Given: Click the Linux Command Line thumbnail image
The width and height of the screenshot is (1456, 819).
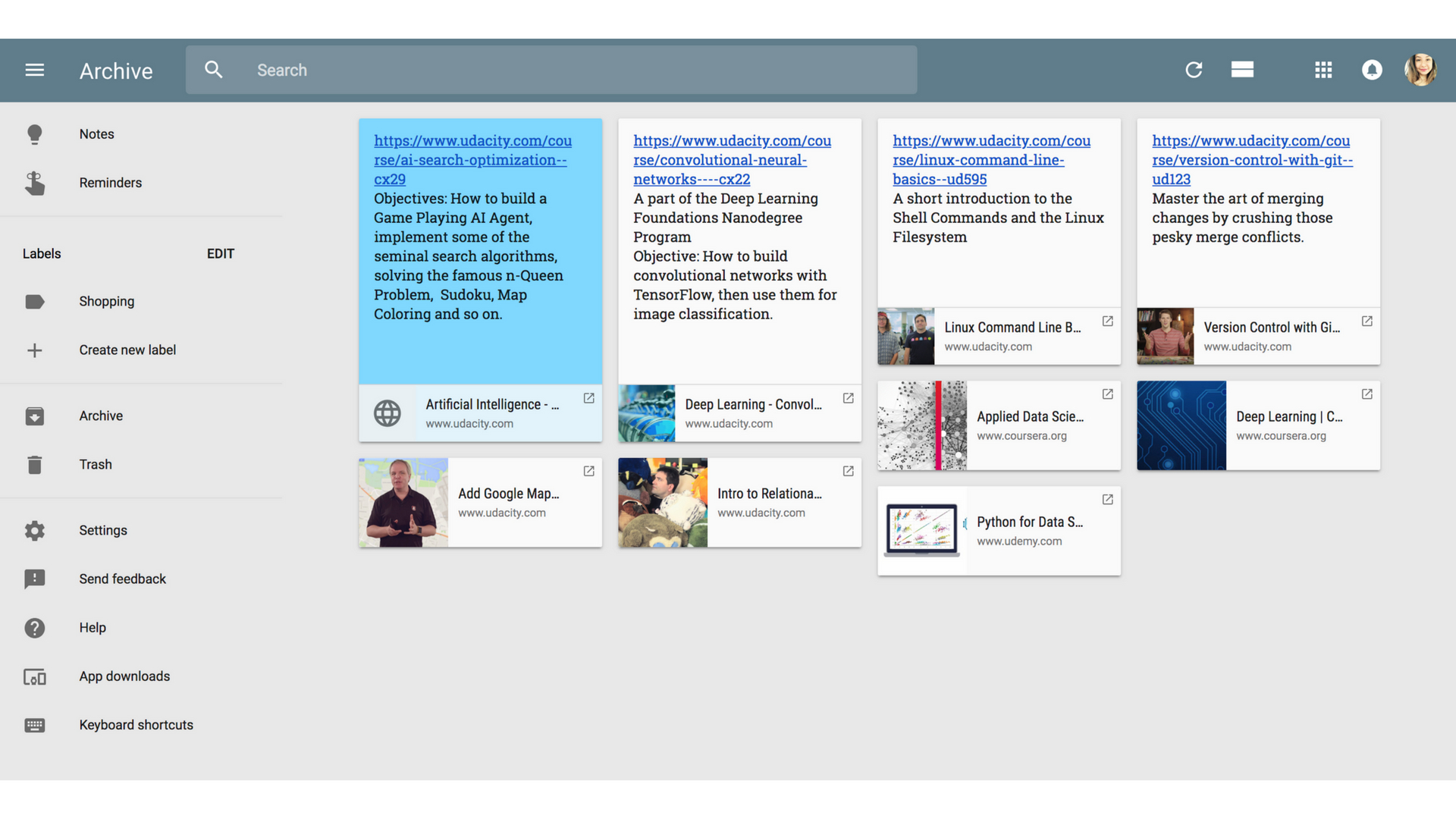Looking at the screenshot, I should (906, 337).
